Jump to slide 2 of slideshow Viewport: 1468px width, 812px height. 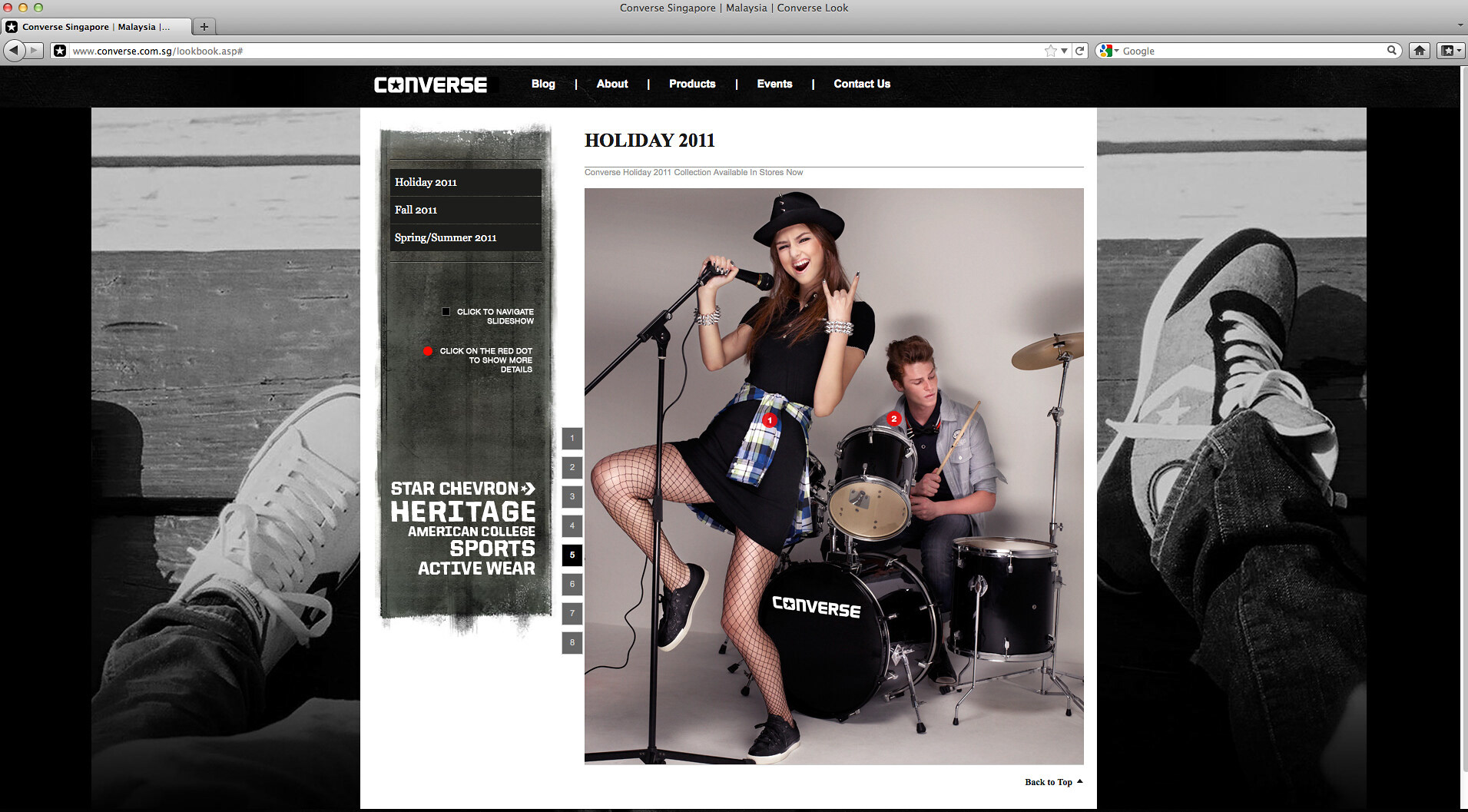point(572,468)
